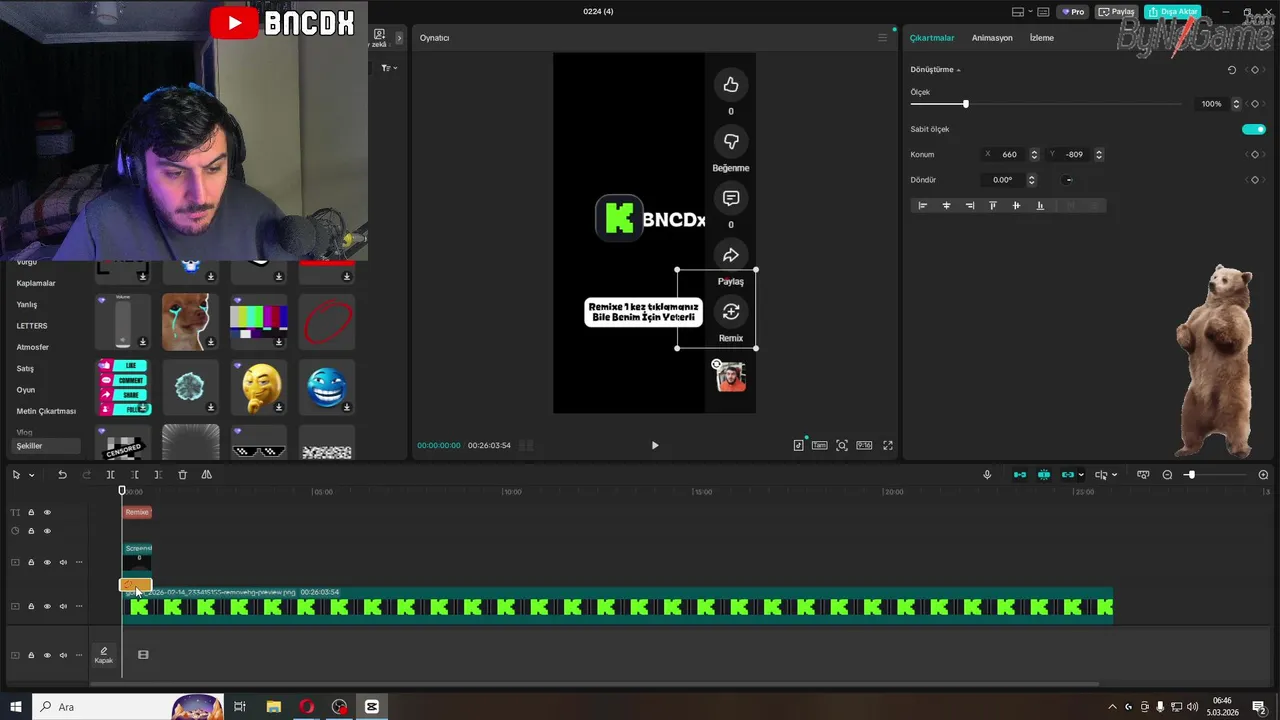The image size is (1280, 720).
Task: Delete the part left of the playhead
Action: (134, 475)
